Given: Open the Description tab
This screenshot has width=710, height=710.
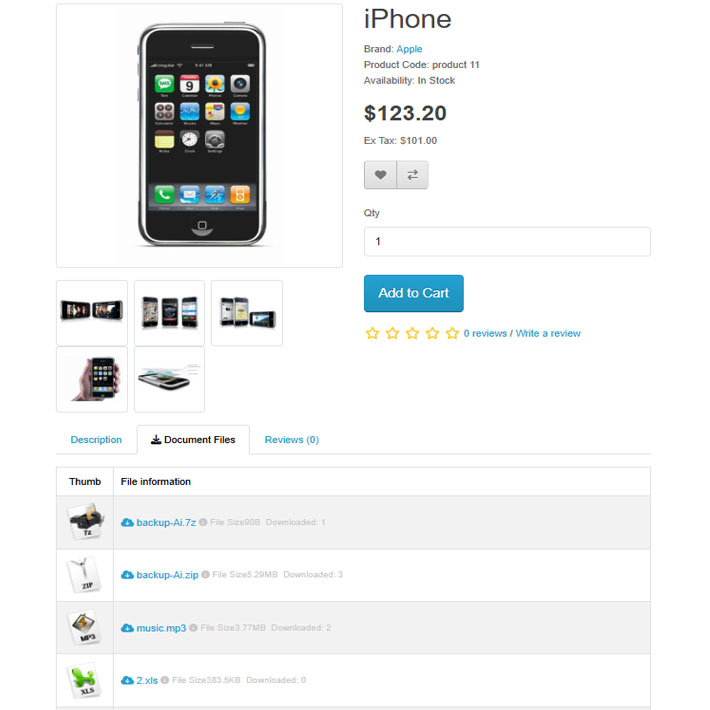Looking at the screenshot, I should tap(96, 440).
